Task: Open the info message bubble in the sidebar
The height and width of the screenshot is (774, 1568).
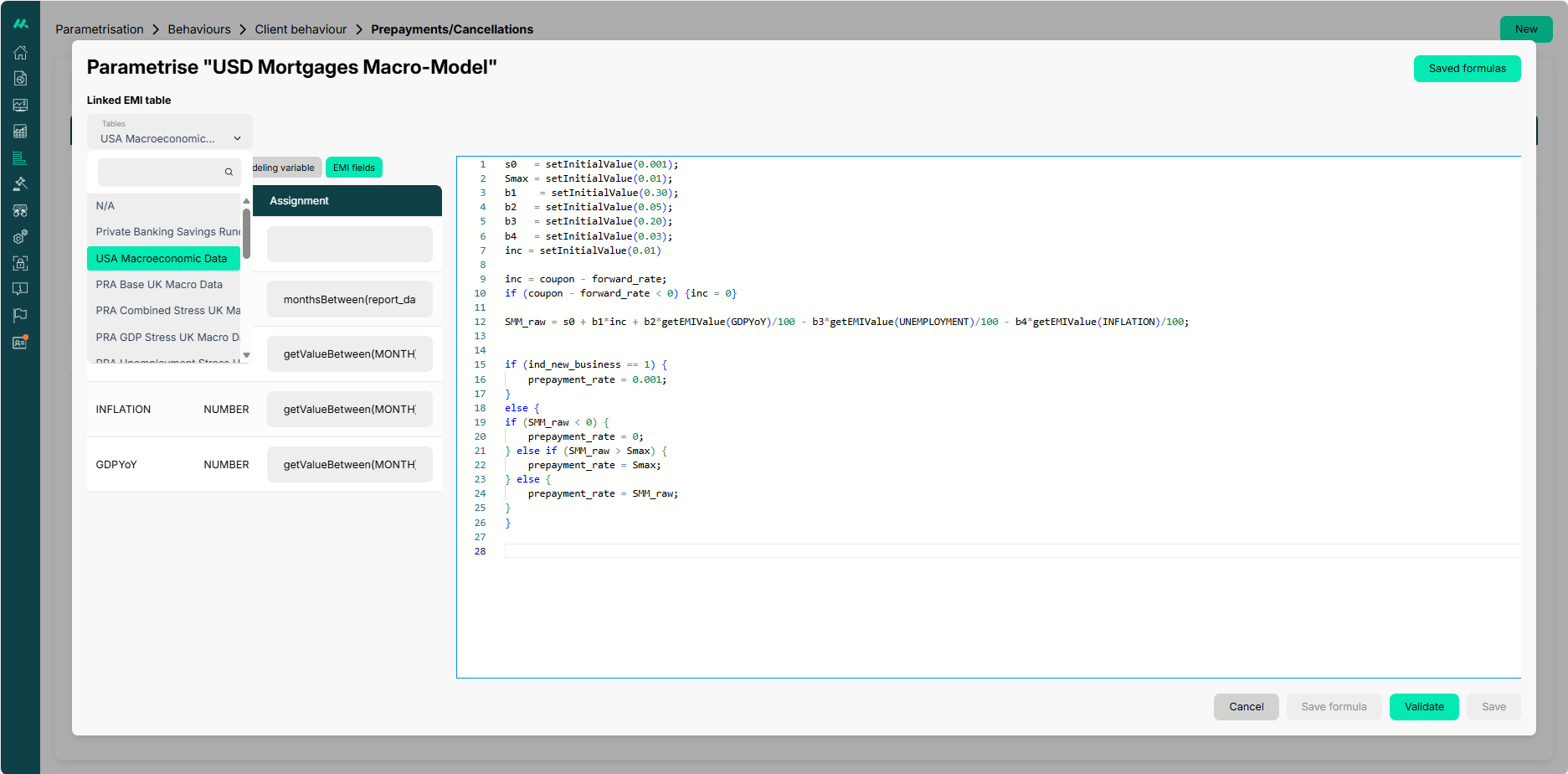Action: pos(20,288)
